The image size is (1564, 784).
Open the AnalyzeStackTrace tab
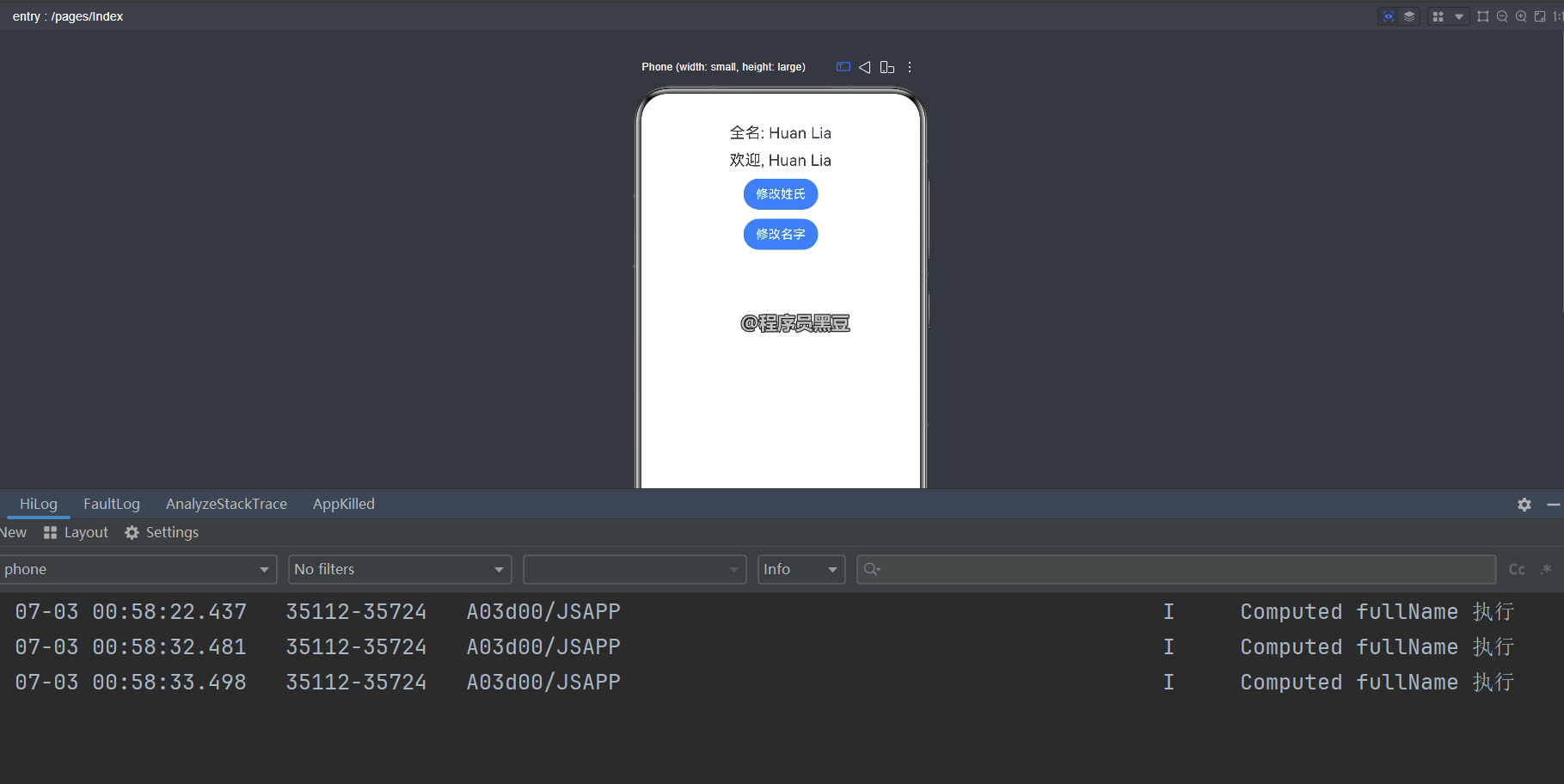coord(226,504)
